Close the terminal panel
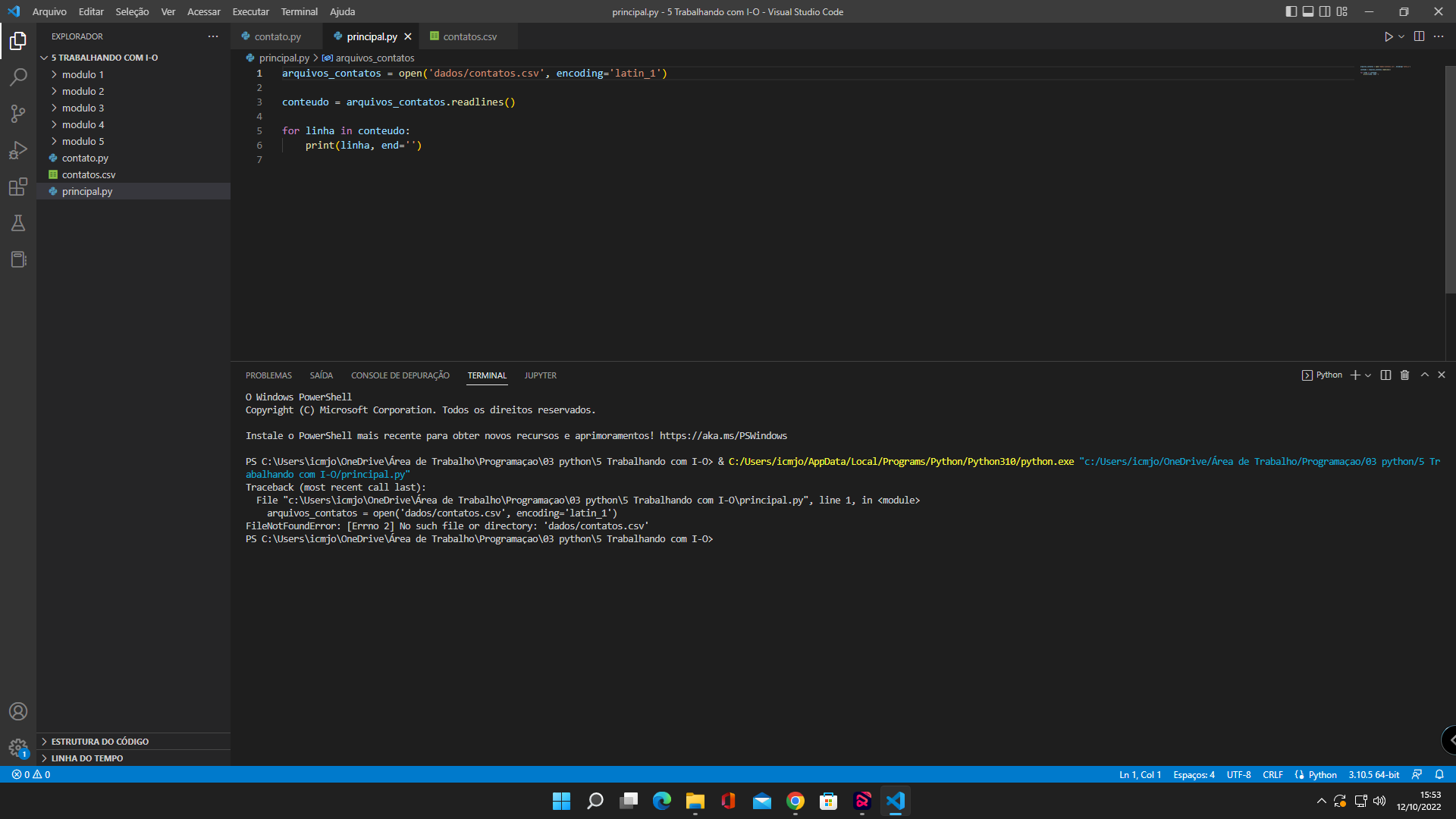 (1442, 375)
